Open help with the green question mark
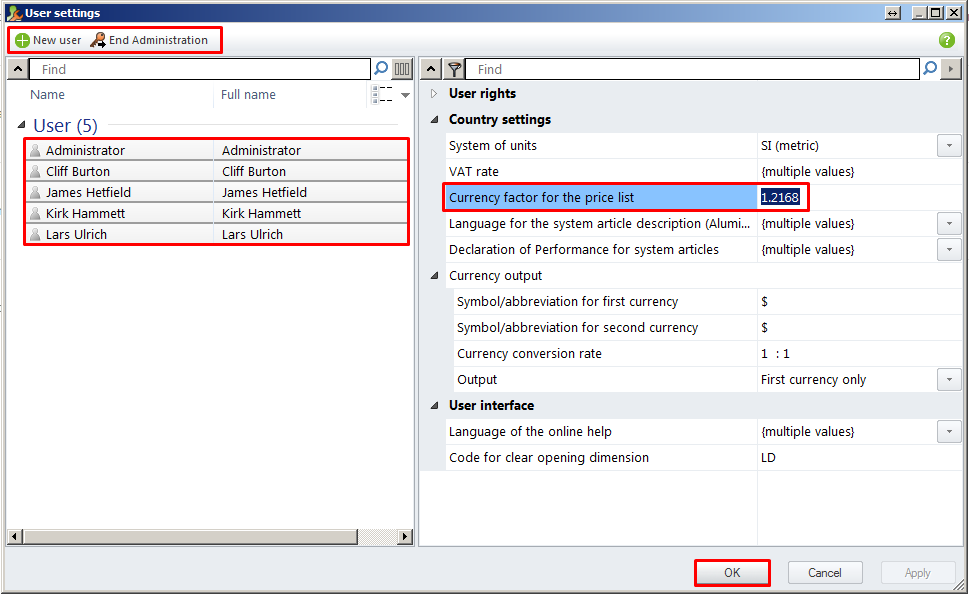 (x=946, y=40)
